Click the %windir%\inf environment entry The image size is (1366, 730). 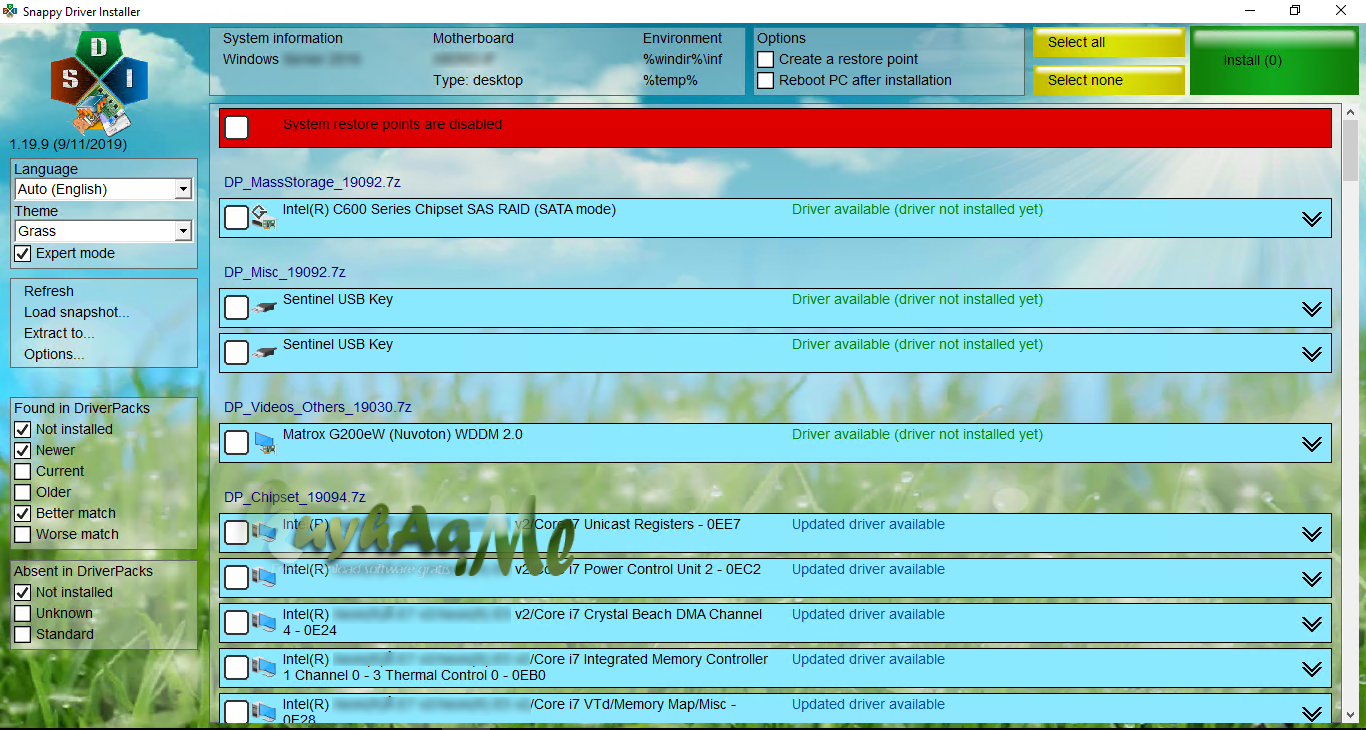point(683,59)
